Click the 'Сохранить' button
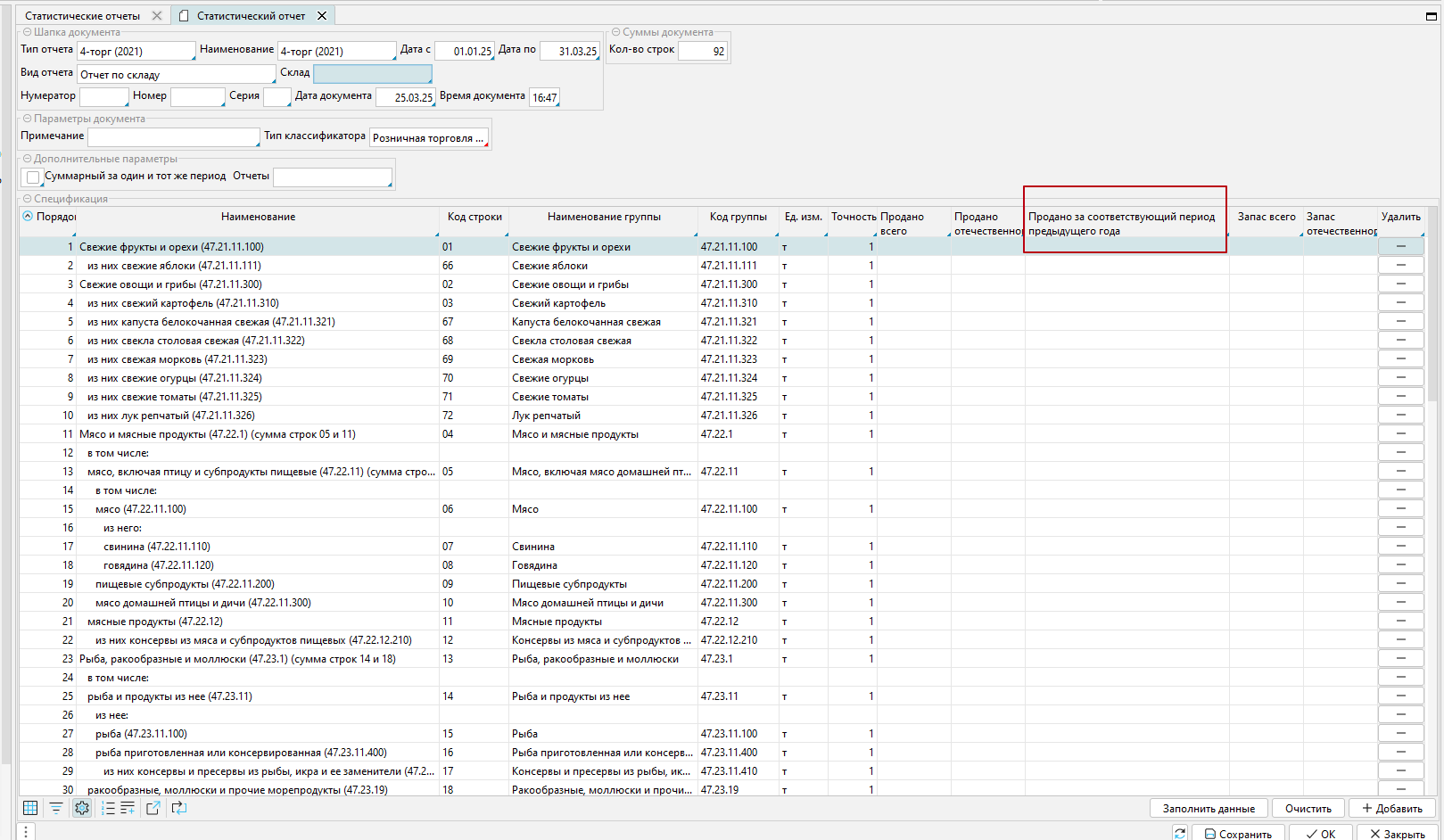 pyautogui.click(x=1237, y=834)
